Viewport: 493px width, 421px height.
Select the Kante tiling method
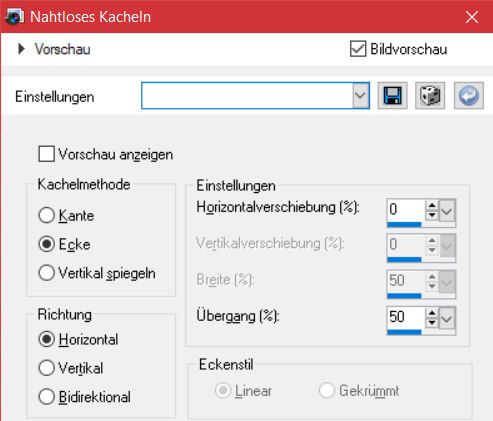click(x=46, y=215)
